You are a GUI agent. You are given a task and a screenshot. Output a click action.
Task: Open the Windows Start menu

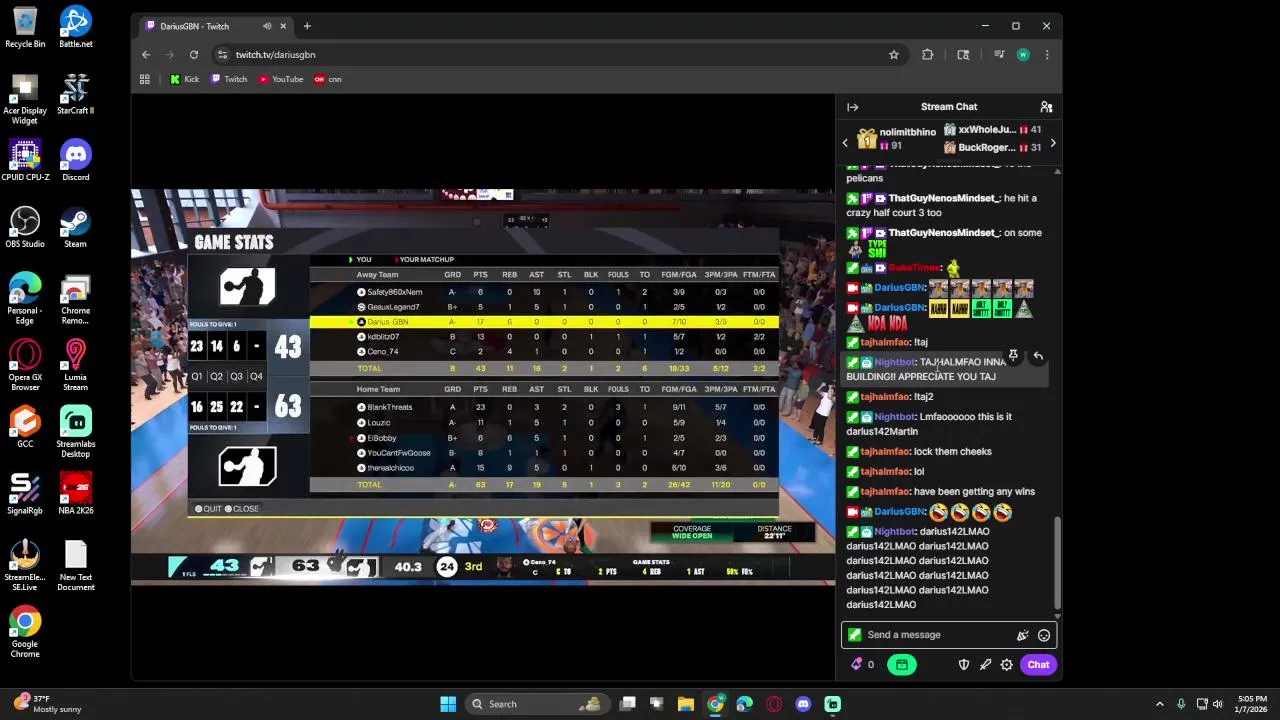pyautogui.click(x=448, y=704)
